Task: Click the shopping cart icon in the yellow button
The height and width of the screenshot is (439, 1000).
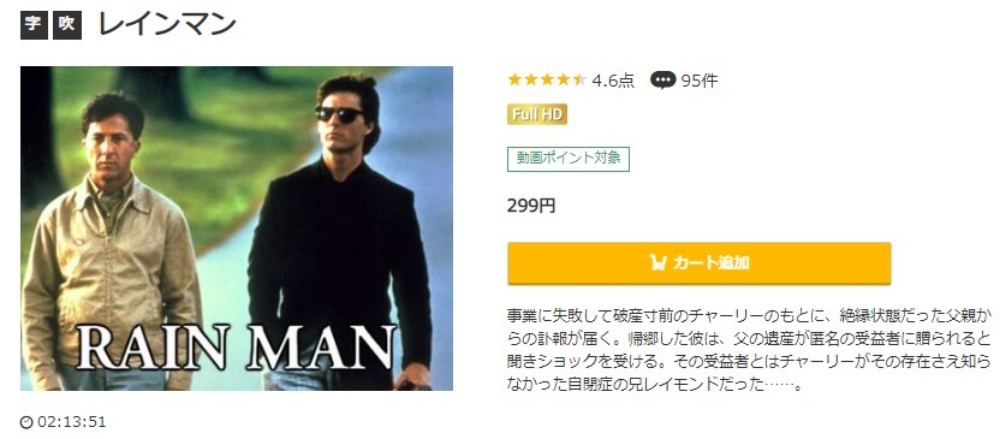Action: 658,262
